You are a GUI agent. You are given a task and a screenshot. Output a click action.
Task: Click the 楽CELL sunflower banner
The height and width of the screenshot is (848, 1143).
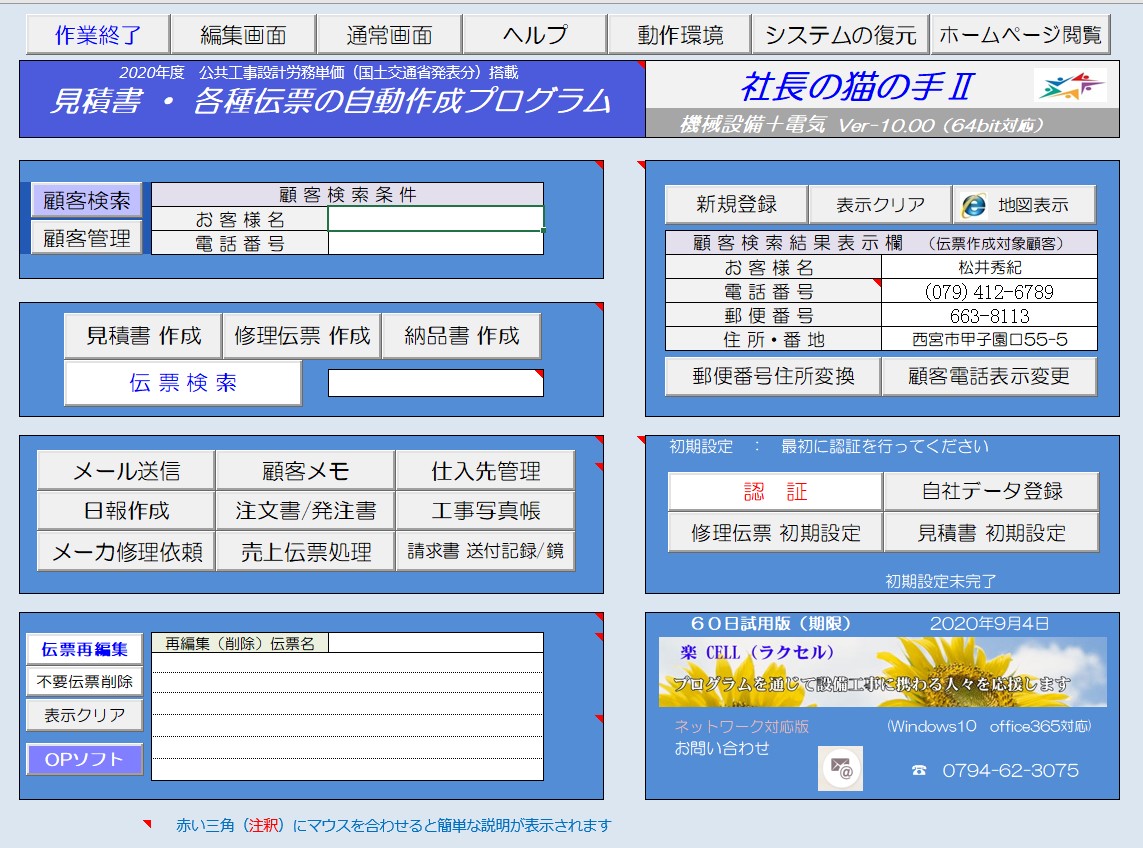883,672
